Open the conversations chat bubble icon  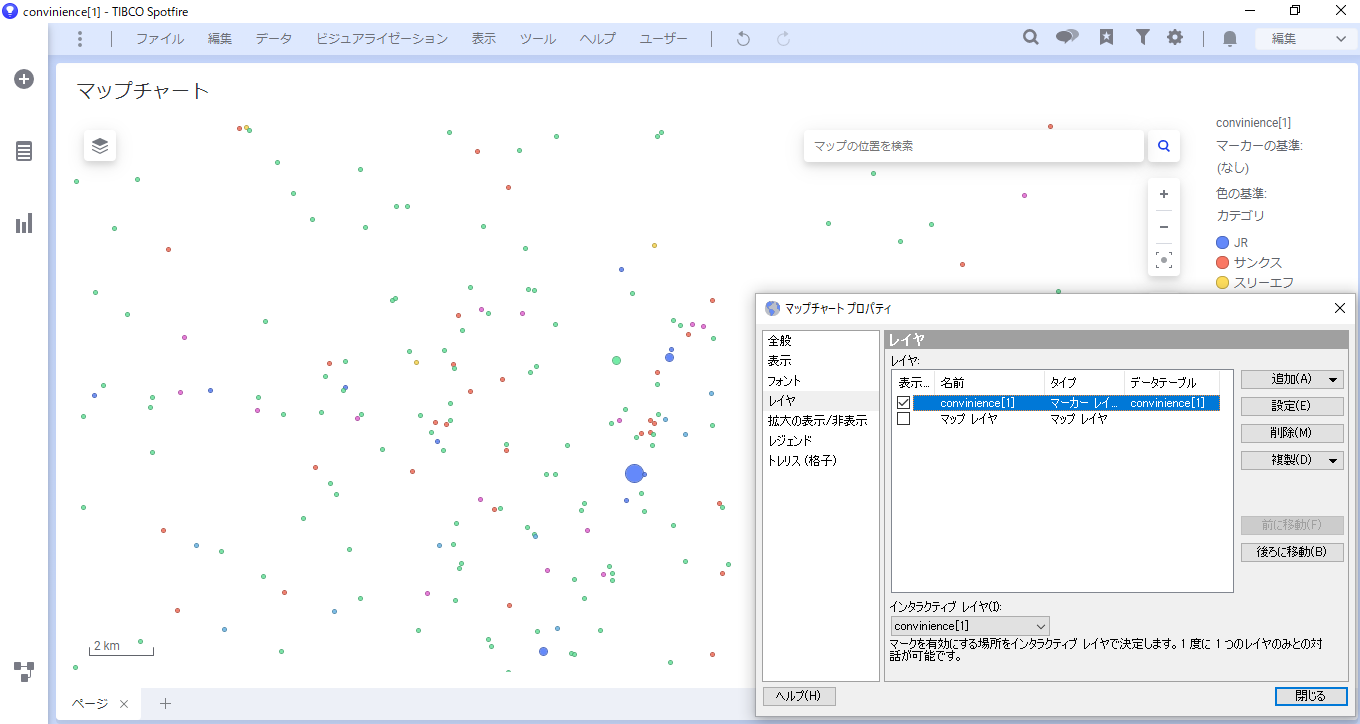pyautogui.click(x=1067, y=37)
